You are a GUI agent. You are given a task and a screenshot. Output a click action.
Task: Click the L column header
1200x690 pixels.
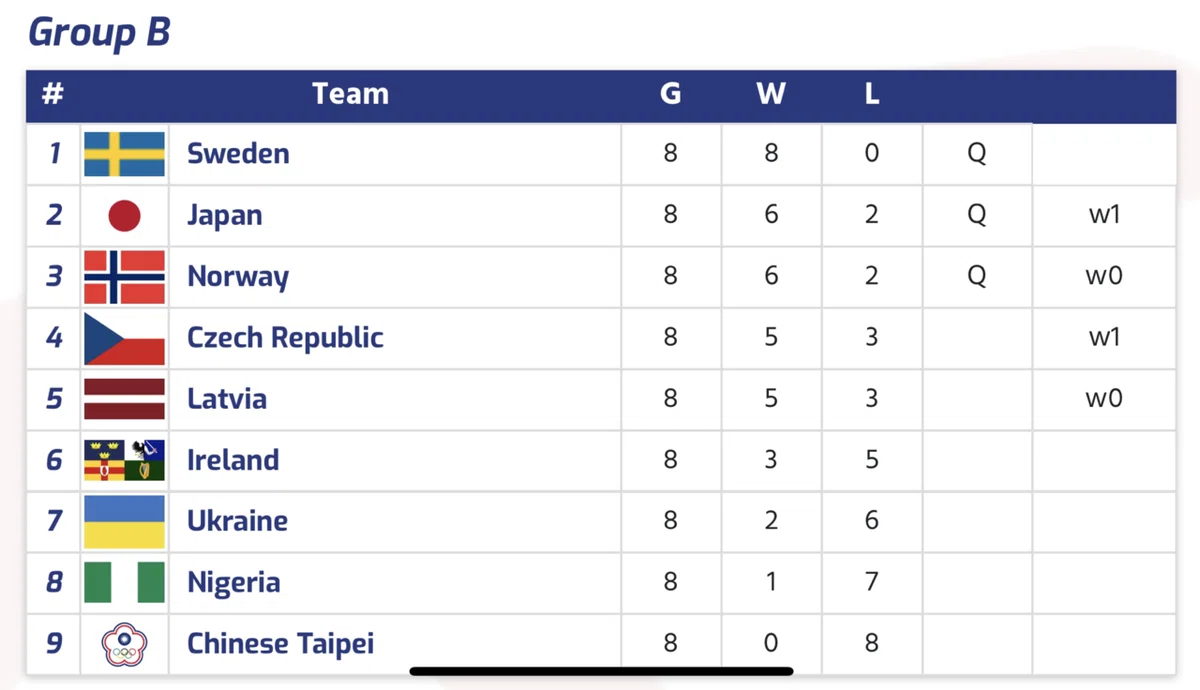coord(871,94)
